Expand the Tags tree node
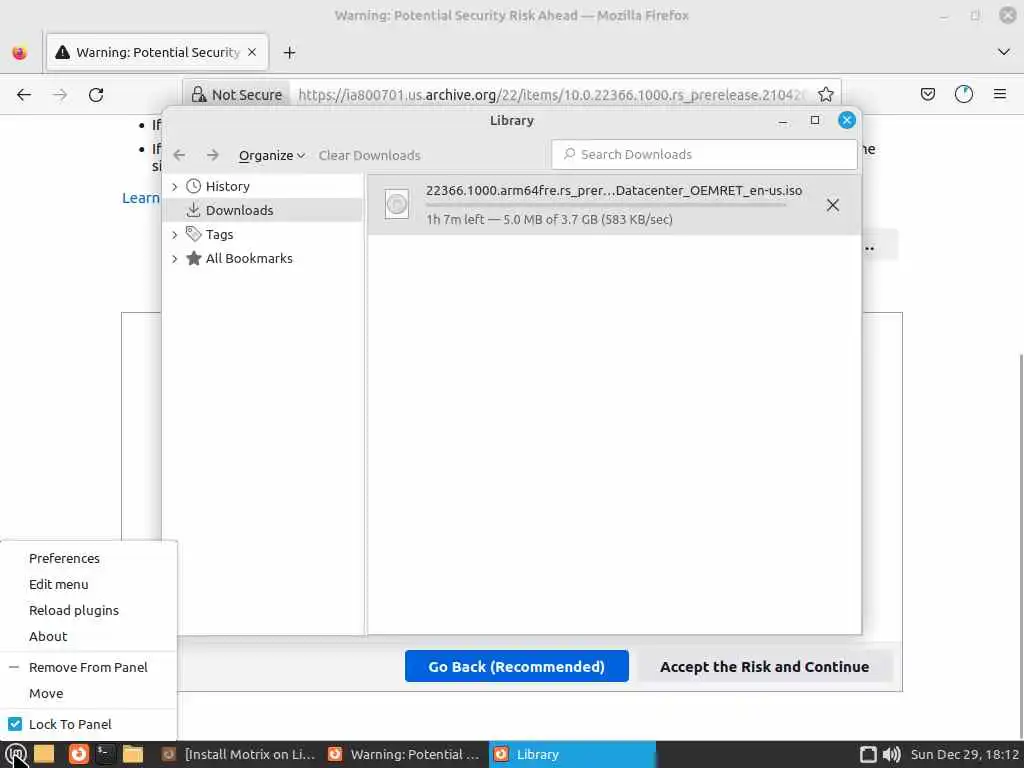The image size is (1024, 768). (174, 234)
